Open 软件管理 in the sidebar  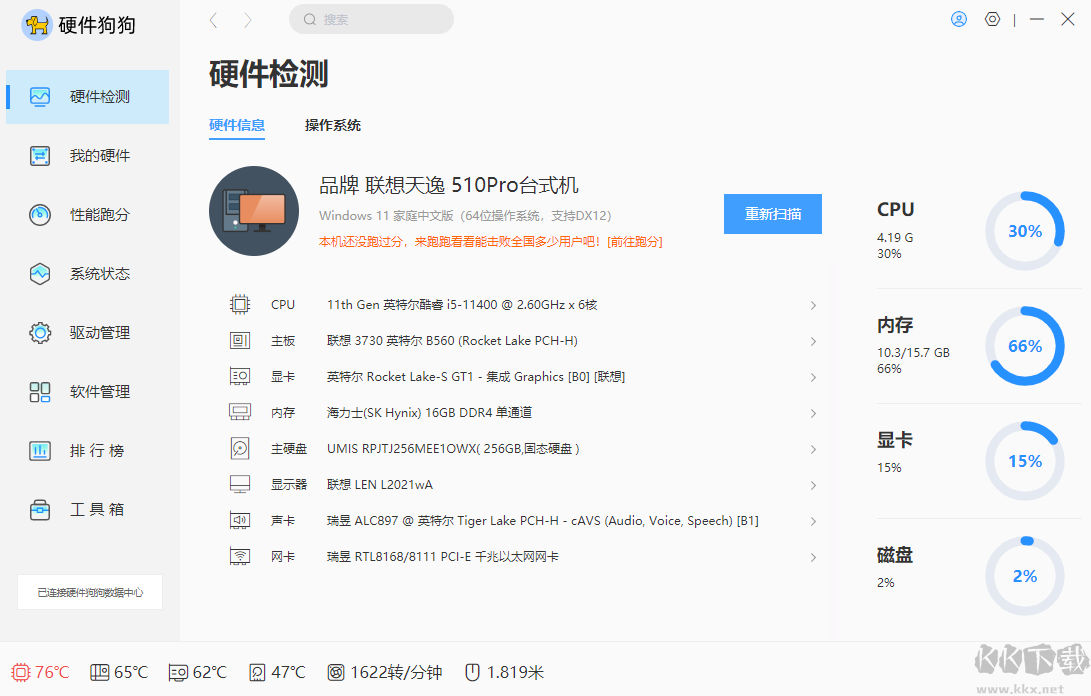[40, 391]
